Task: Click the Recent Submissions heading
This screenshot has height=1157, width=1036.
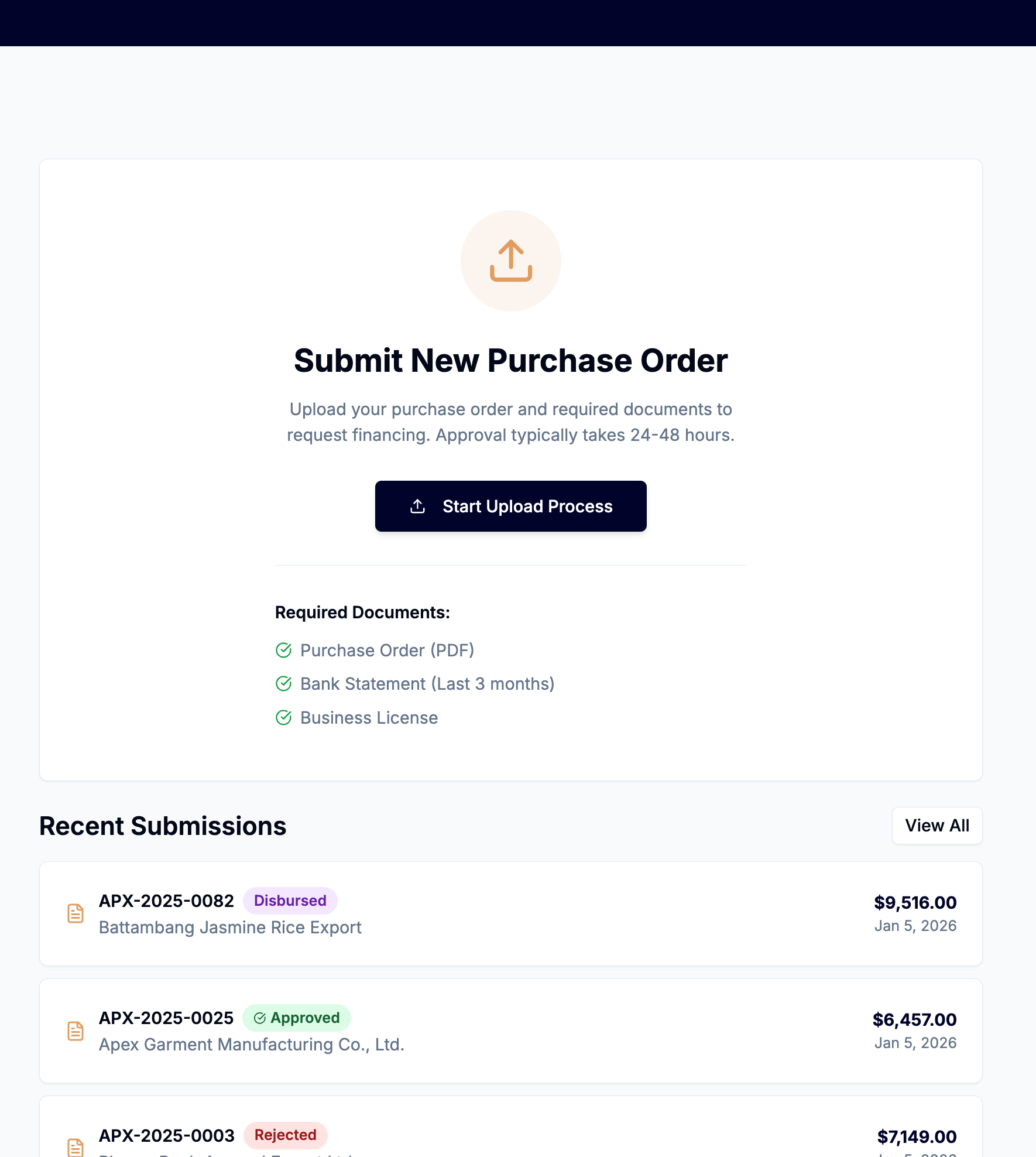Action: (162, 826)
